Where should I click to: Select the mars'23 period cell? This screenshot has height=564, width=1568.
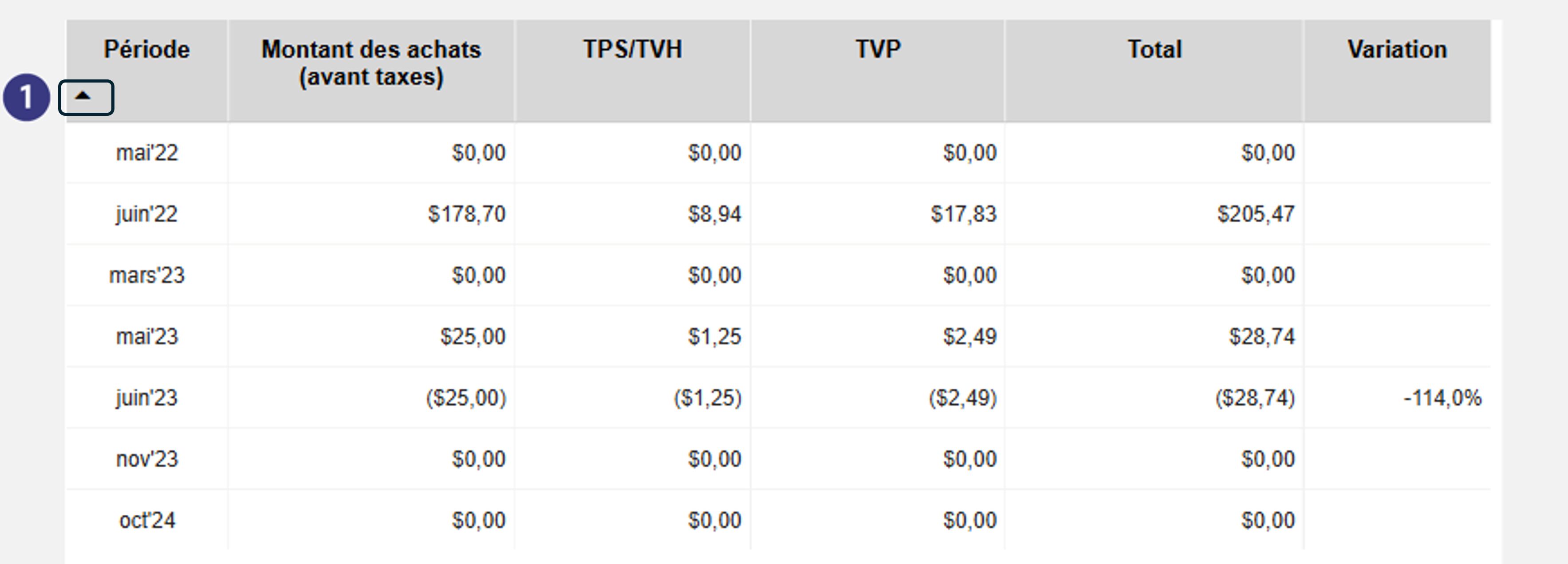point(147,275)
